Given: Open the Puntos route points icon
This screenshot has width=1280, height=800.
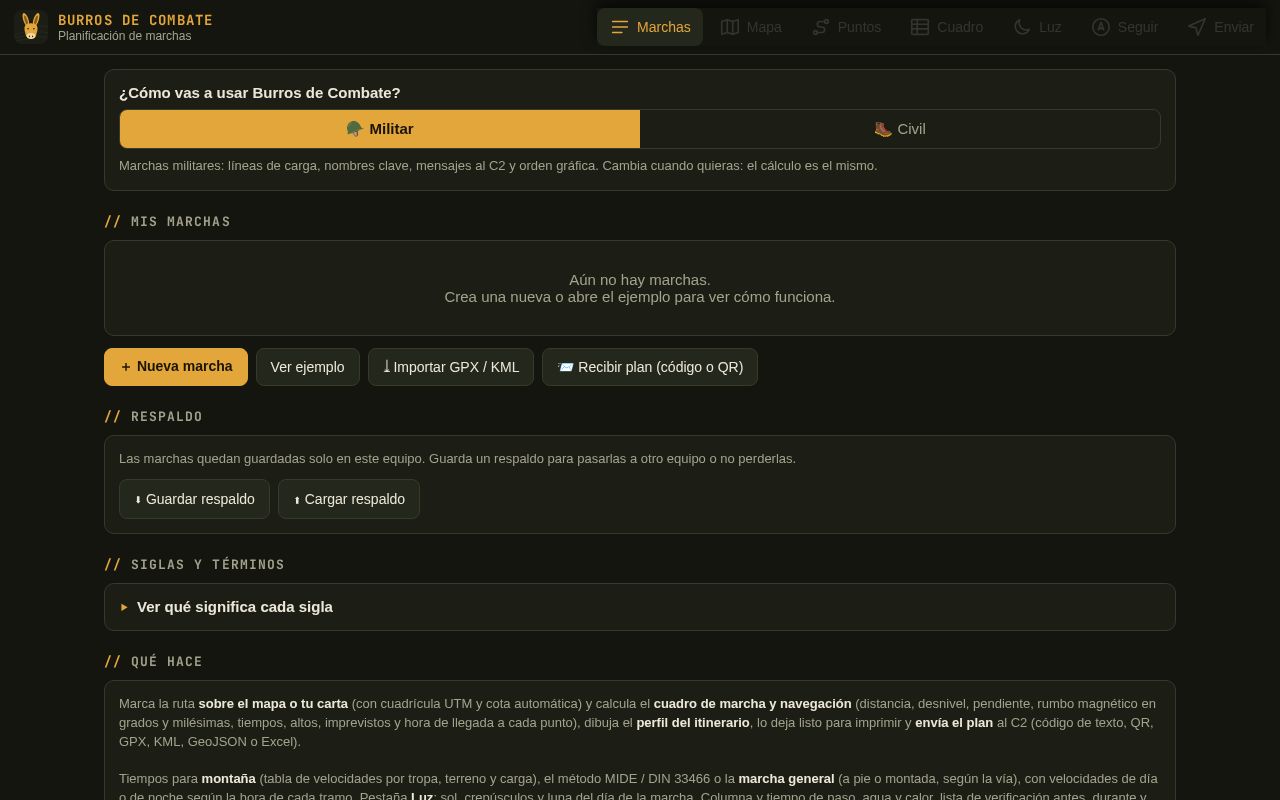Looking at the screenshot, I should point(821,27).
